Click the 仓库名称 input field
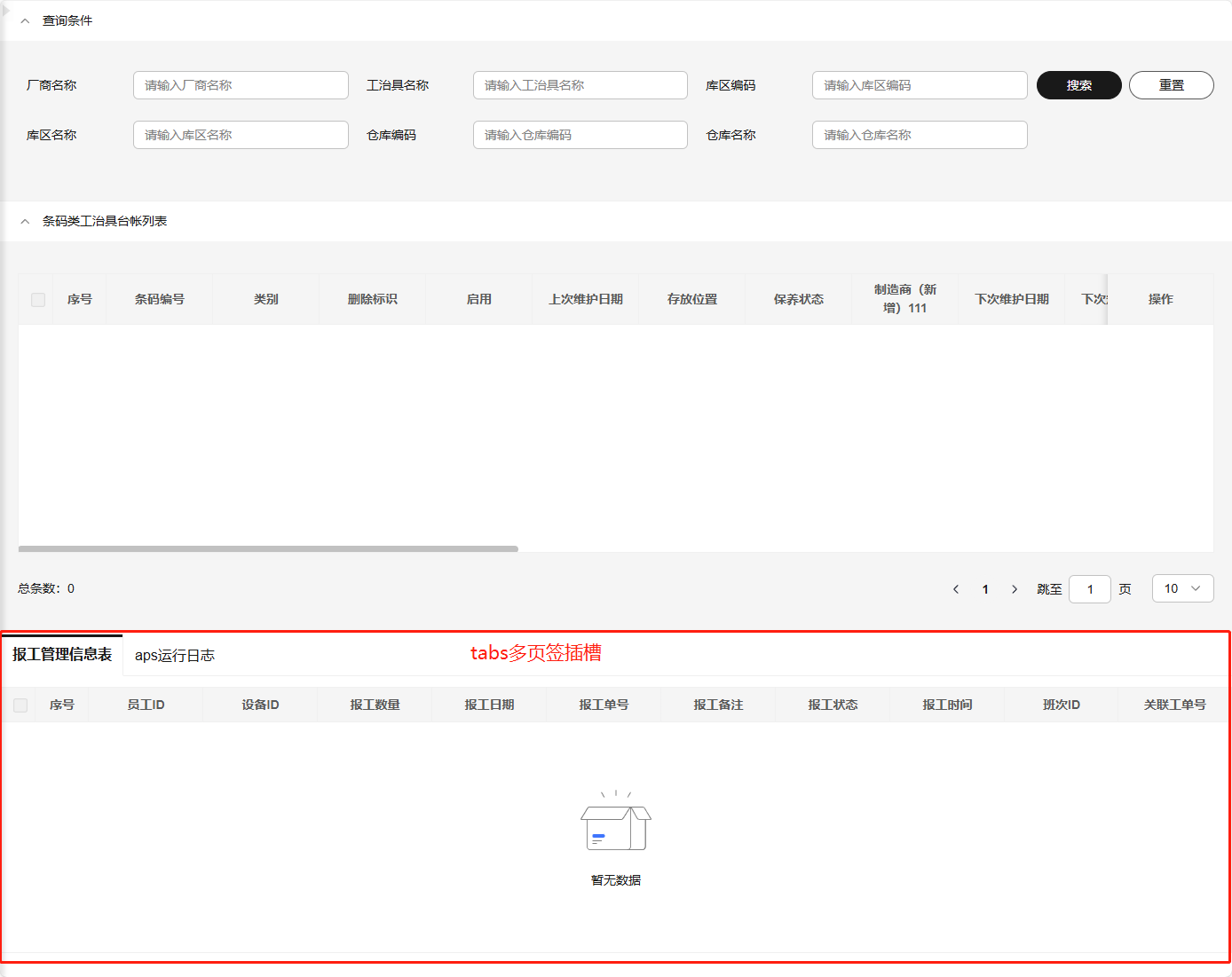 click(x=919, y=135)
